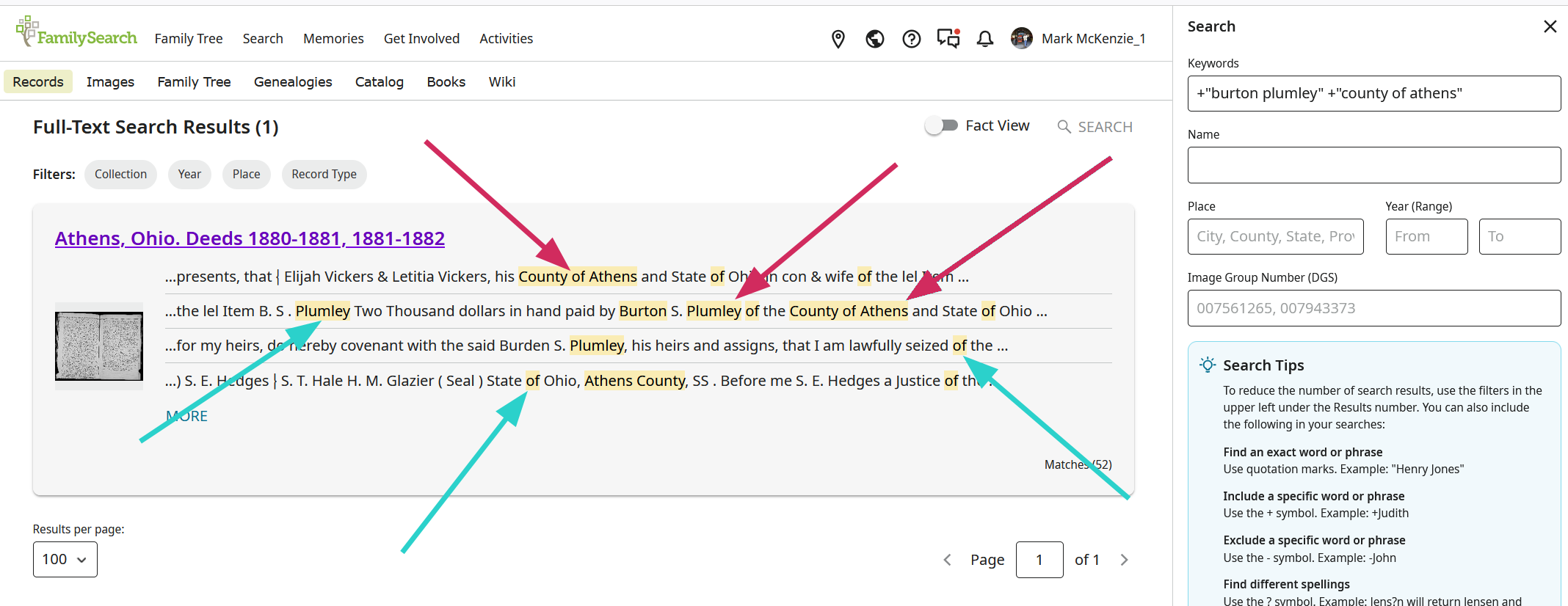Open the Activities menu
The width and height of the screenshot is (1568, 606).
(506, 39)
